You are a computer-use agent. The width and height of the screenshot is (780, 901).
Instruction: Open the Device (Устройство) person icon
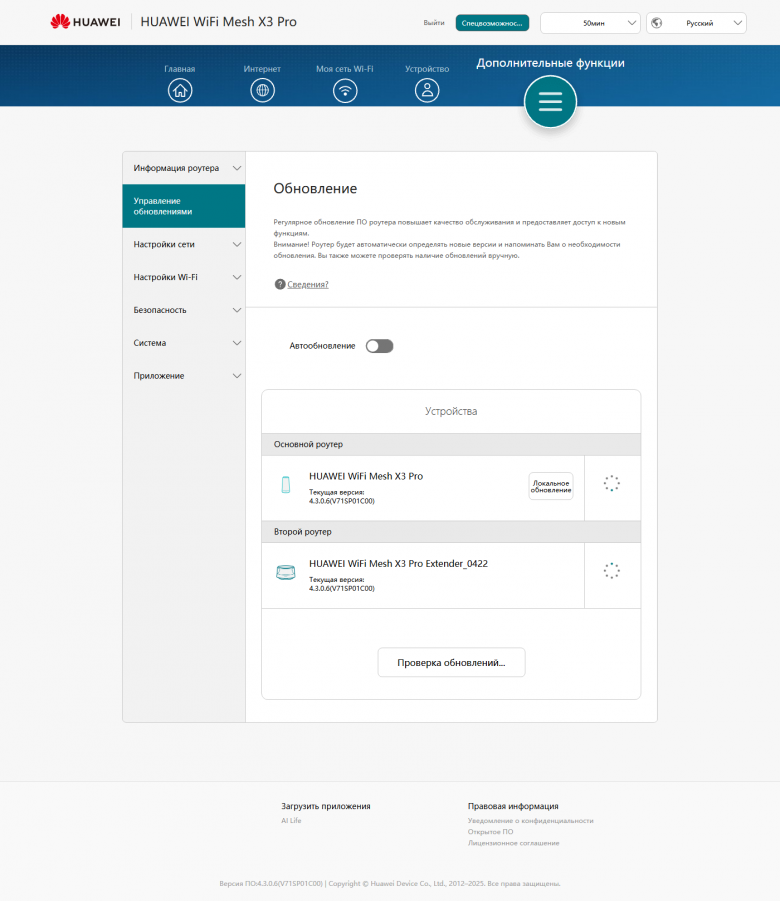click(x=427, y=90)
